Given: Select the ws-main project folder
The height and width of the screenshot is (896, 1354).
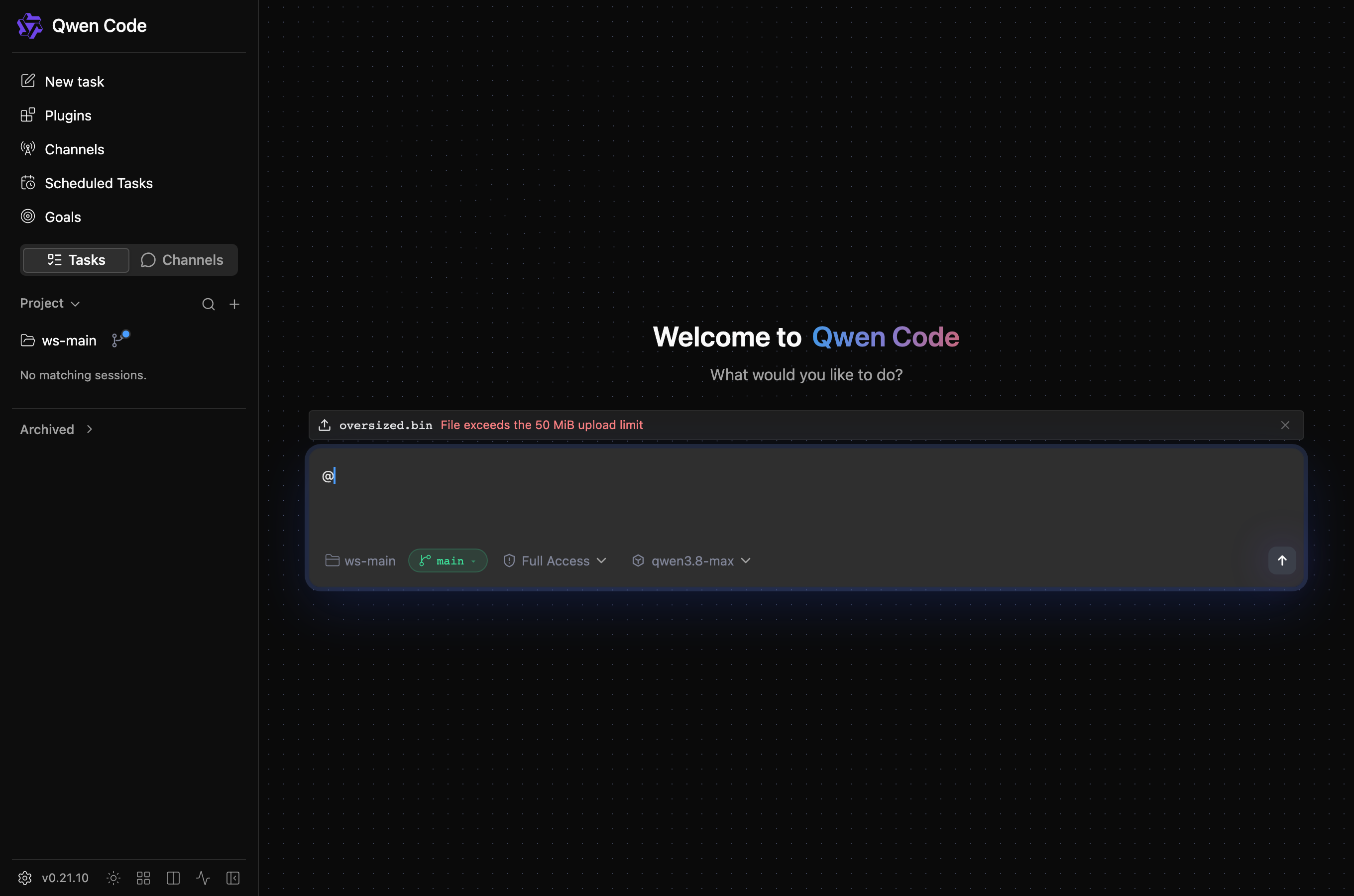Looking at the screenshot, I should point(58,340).
